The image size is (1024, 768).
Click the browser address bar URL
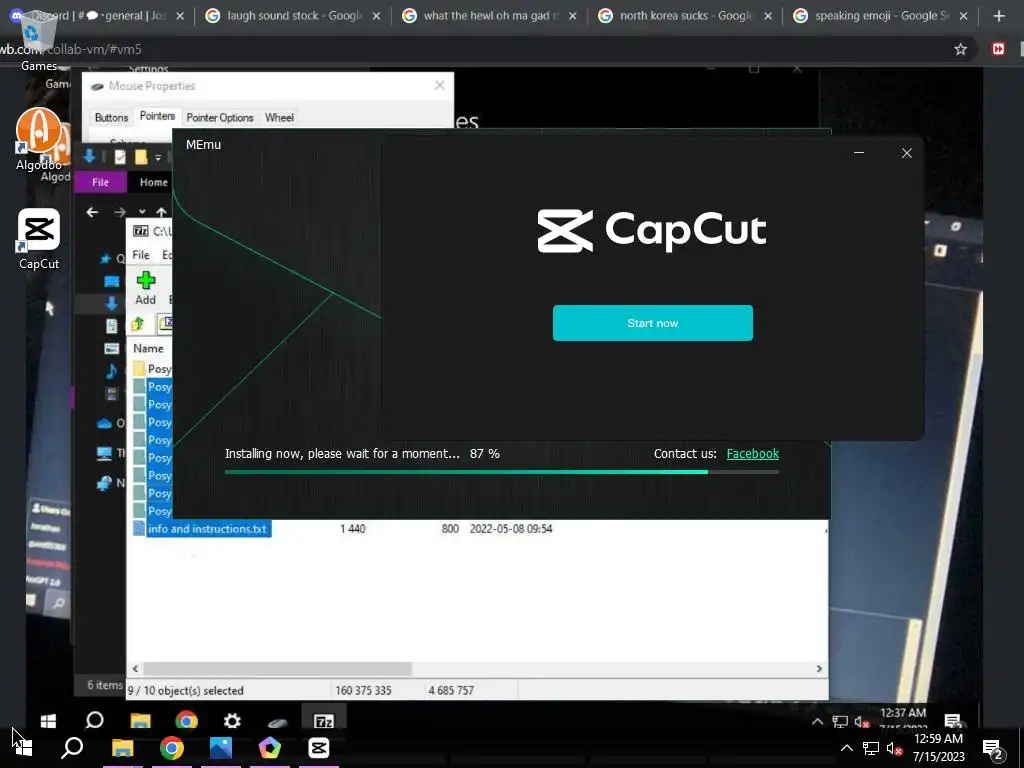[71, 49]
